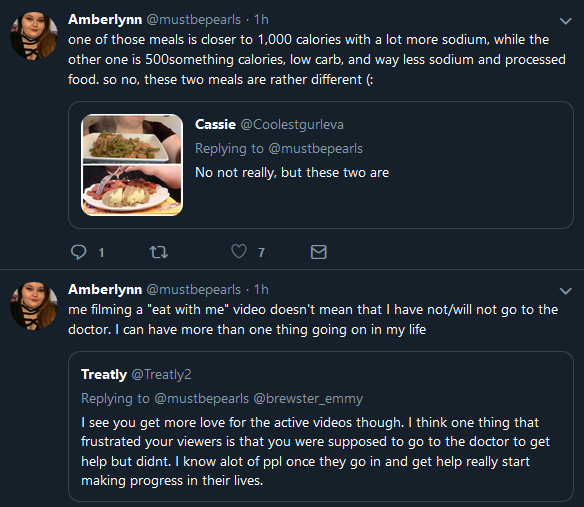Open the first tweet's 1h timestamp
The image size is (584, 507).
pos(261,19)
